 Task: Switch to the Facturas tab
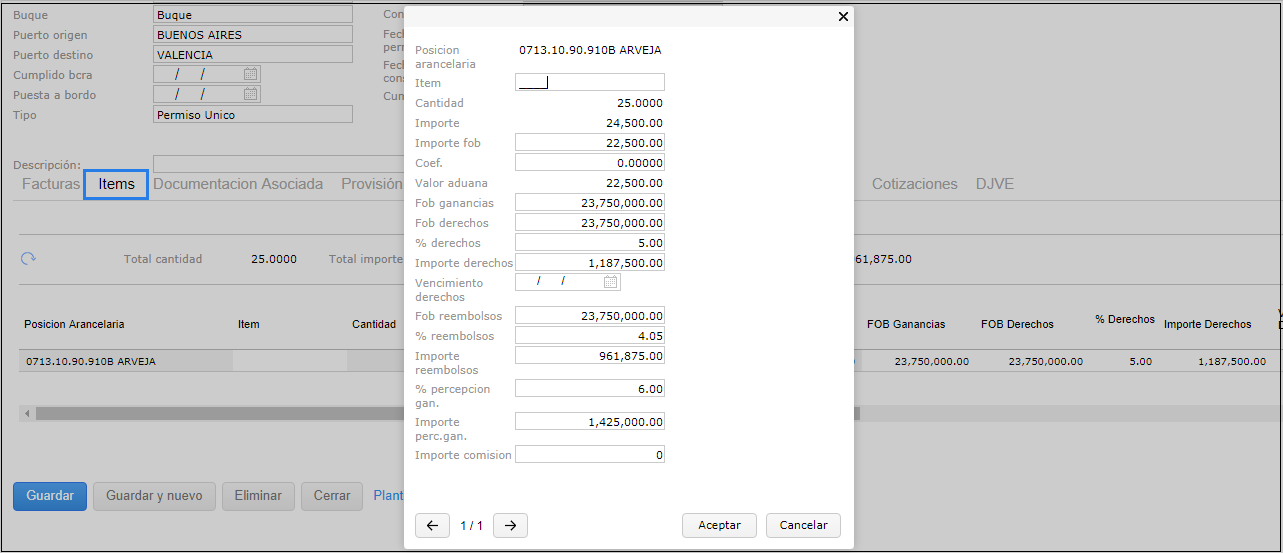point(51,184)
